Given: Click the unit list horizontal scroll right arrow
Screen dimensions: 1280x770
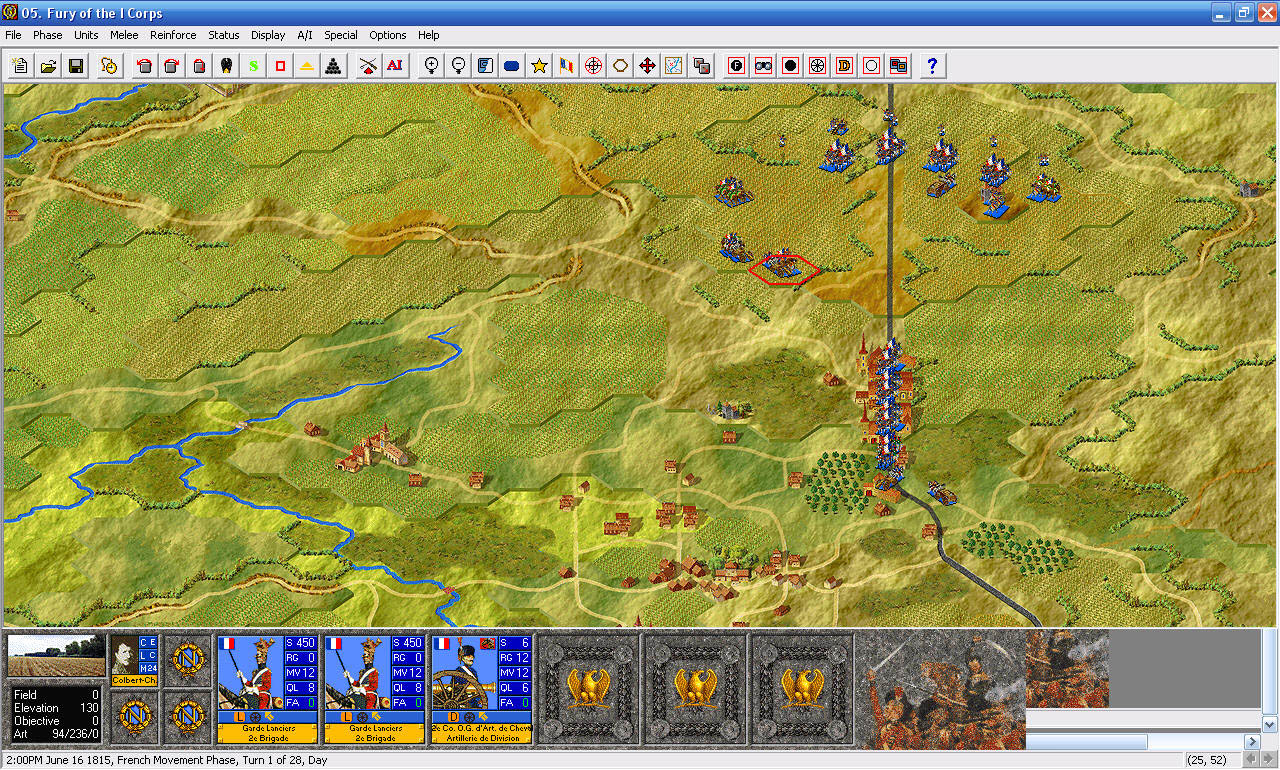Looking at the screenshot, I should point(1252,742).
